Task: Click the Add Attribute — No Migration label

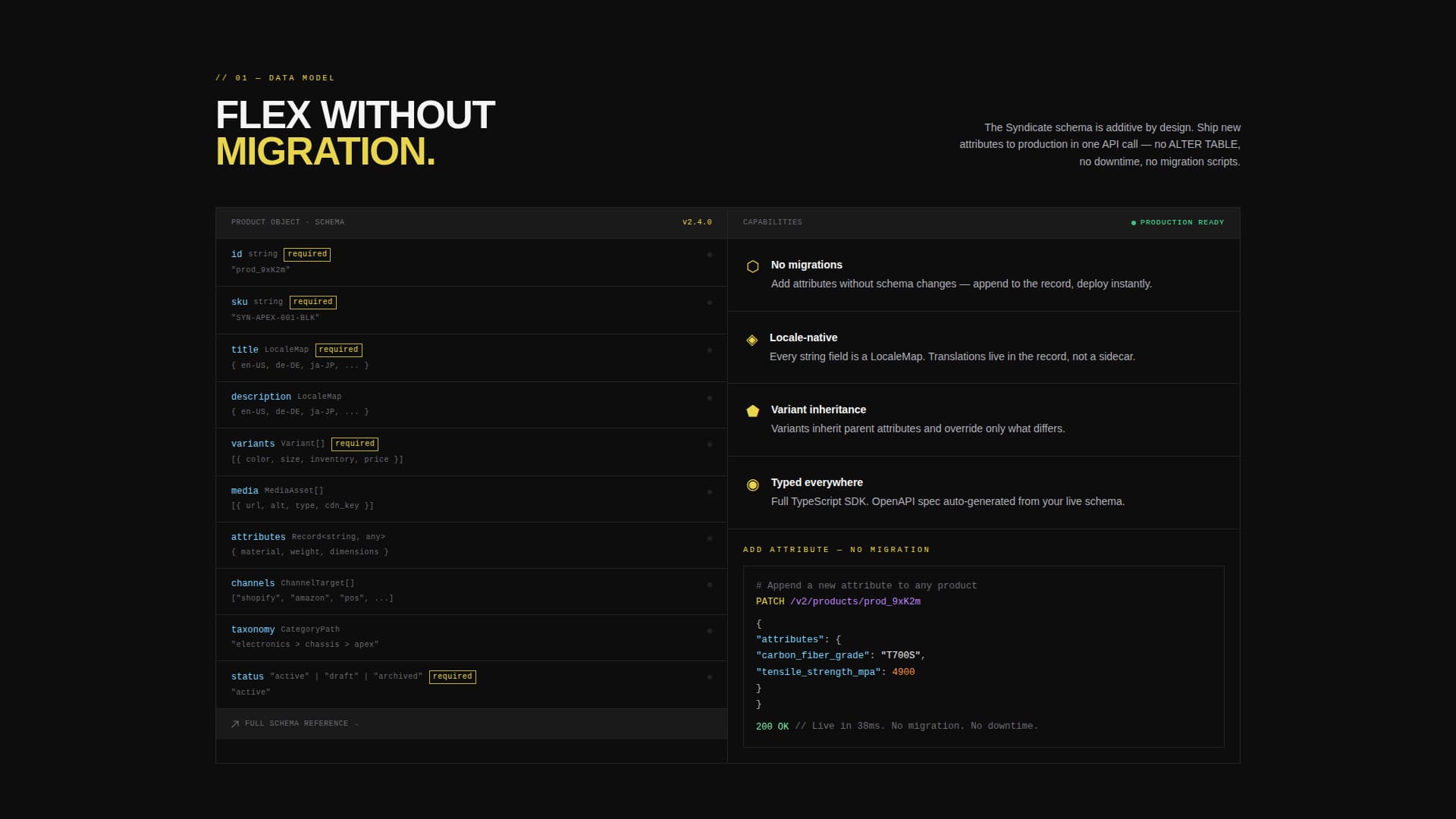Action: tap(836, 550)
